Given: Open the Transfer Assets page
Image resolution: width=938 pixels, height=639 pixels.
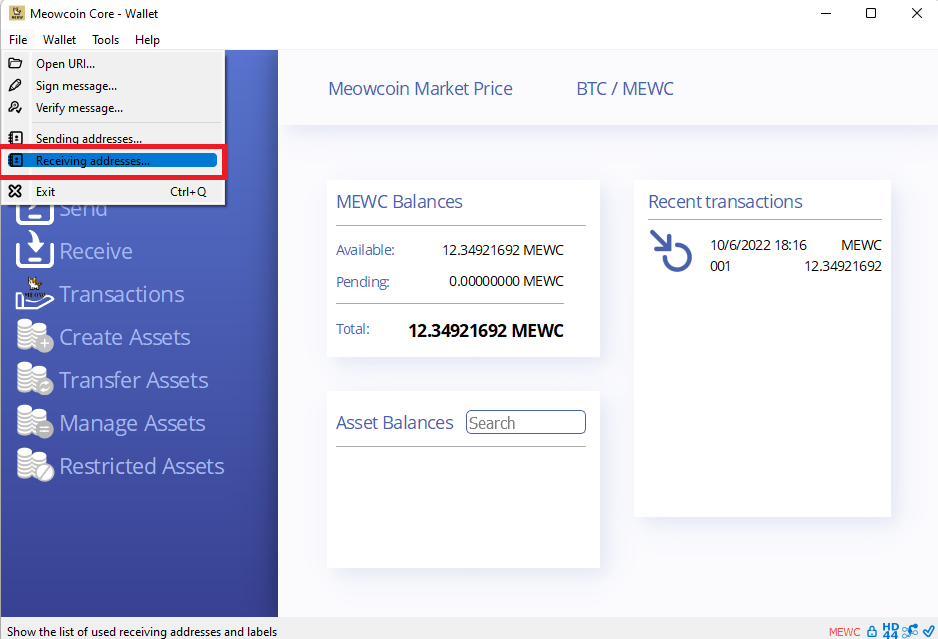Looking at the screenshot, I should pyautogui.click(x=133, y=380).
